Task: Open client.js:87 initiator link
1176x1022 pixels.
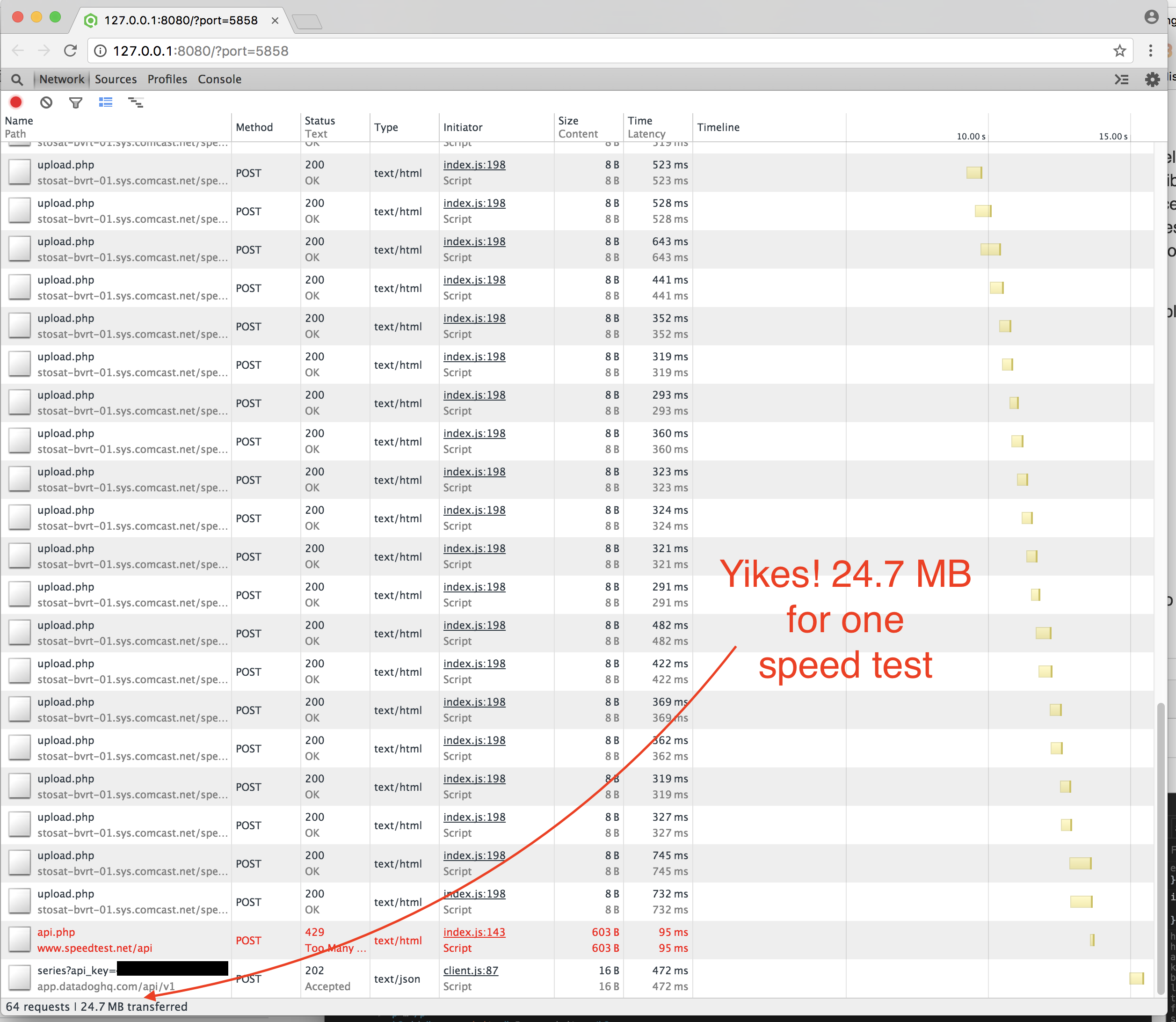Action: (471, 971)
